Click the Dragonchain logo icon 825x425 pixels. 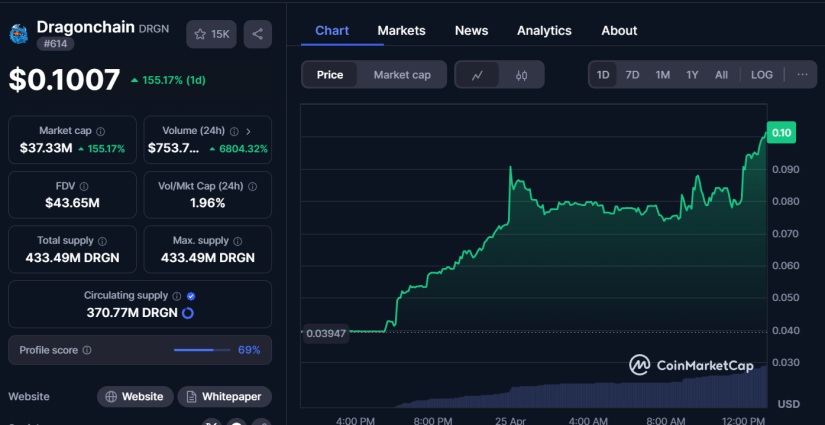pos(19,35)
